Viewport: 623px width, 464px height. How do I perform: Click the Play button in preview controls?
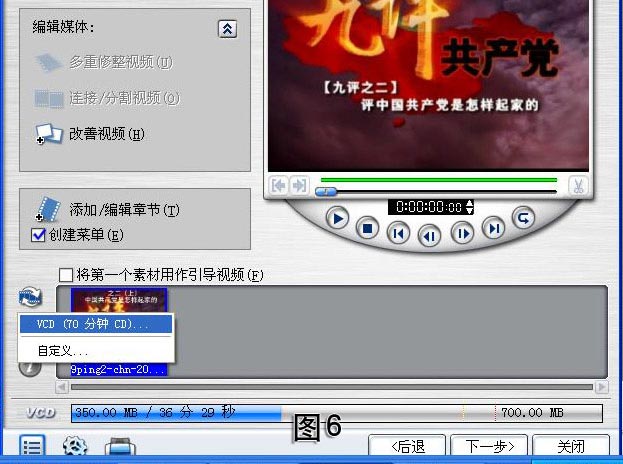tap(339, 218)
